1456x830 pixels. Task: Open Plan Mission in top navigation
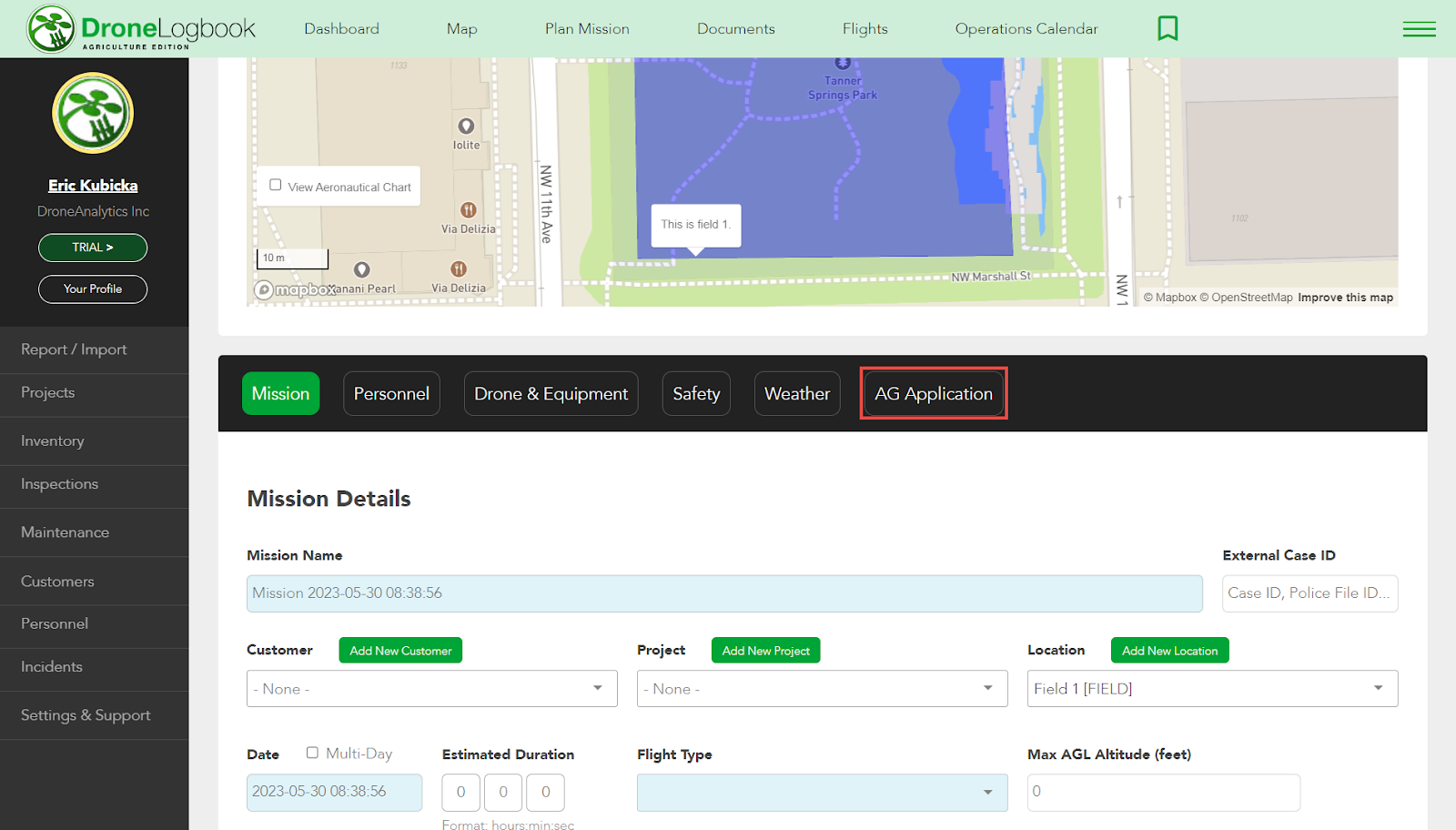[587, 29]
